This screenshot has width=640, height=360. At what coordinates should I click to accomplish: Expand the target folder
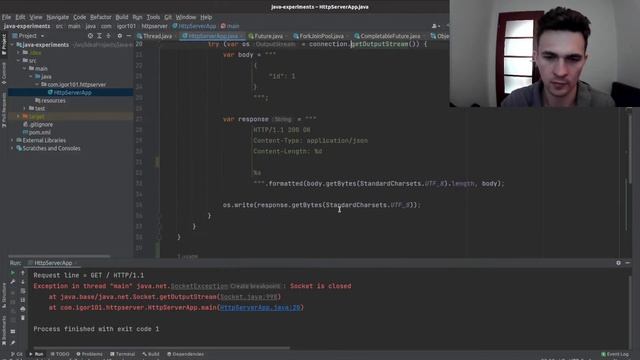(x=18, y=116)
